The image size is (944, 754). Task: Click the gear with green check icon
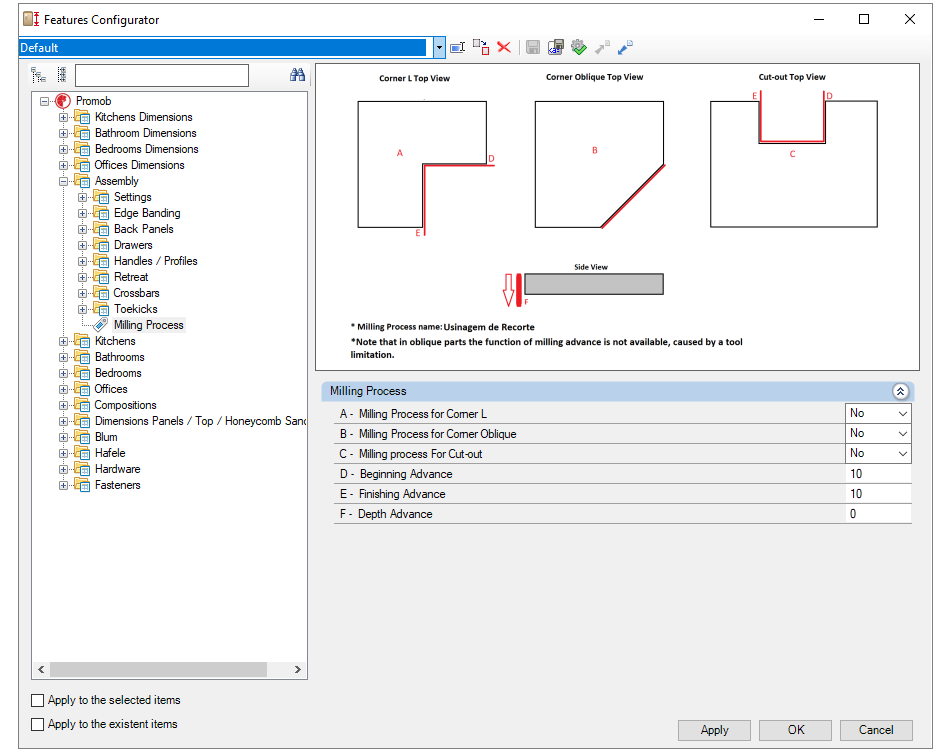coord(579,48)
